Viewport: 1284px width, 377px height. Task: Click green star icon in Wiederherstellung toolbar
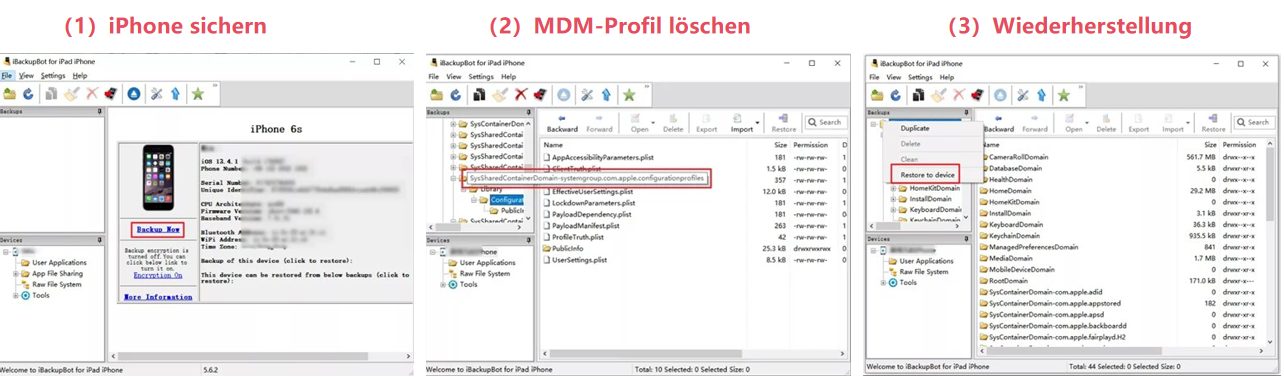pos(1064,95)
